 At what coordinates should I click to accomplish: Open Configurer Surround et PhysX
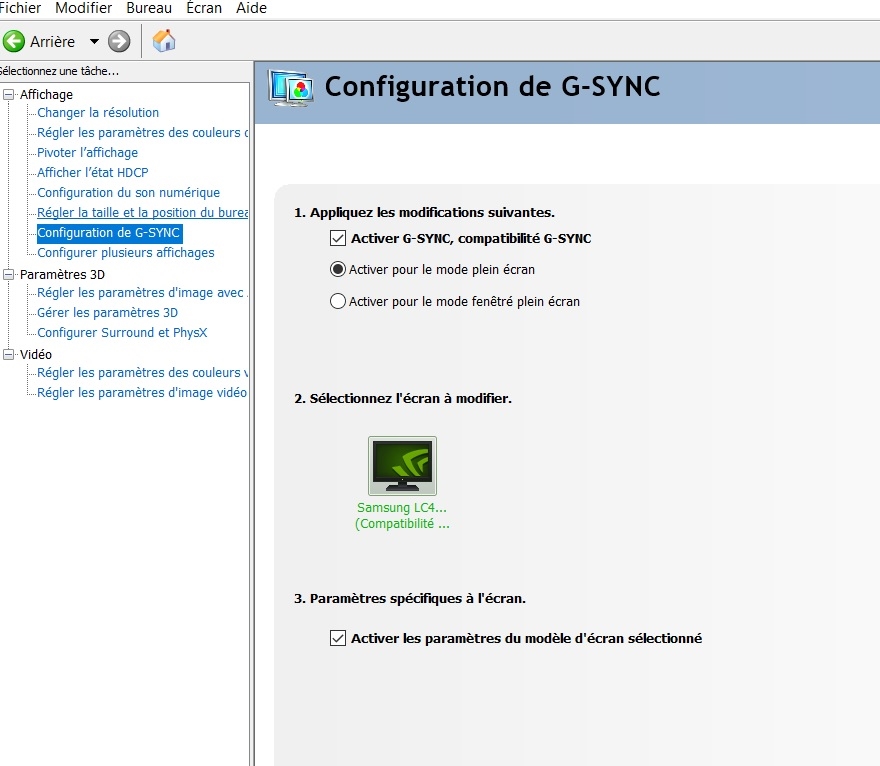click(122, 332)
